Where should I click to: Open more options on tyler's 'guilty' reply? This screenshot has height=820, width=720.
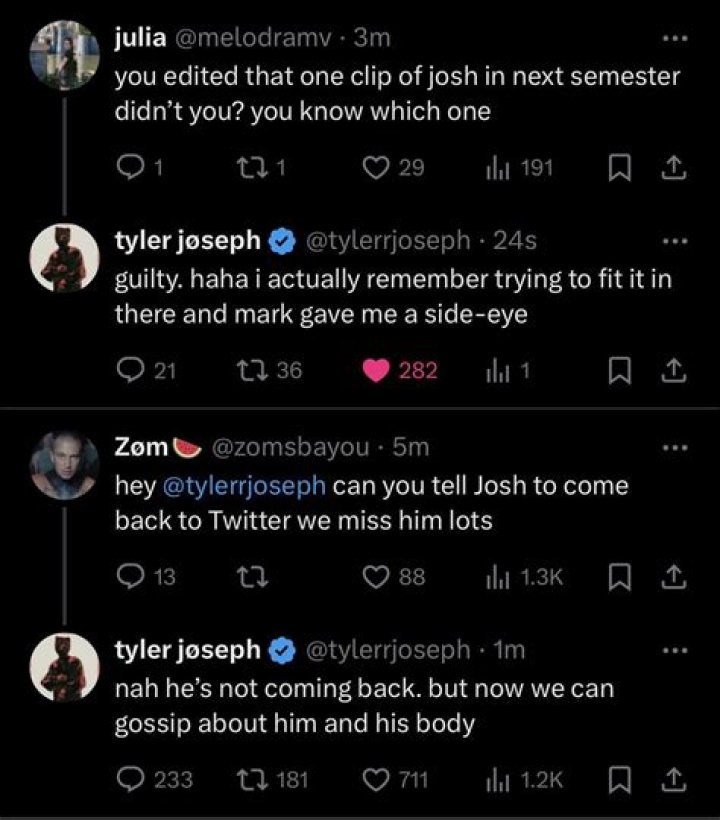[676, 242]
